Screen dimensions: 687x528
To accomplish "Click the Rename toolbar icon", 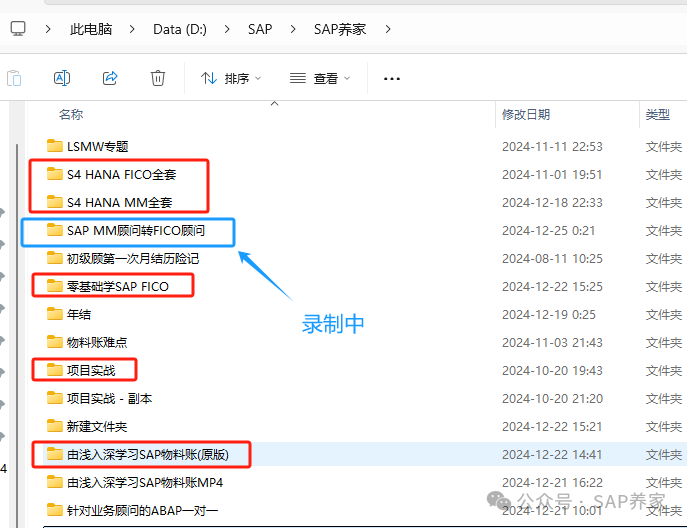I will 62,78.
